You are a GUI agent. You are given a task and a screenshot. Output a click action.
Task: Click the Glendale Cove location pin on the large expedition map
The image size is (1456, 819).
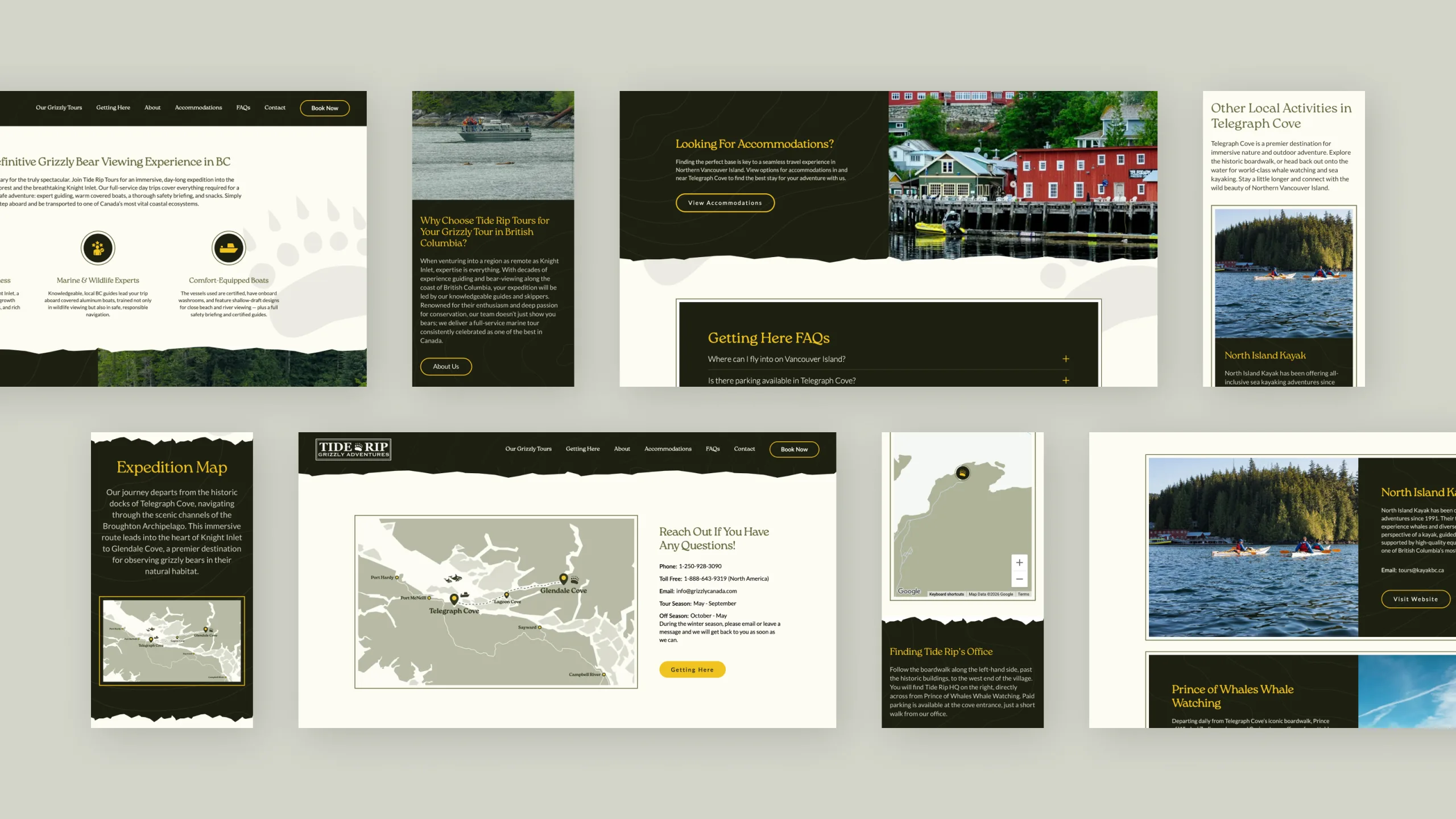click(x=564, y=578)
